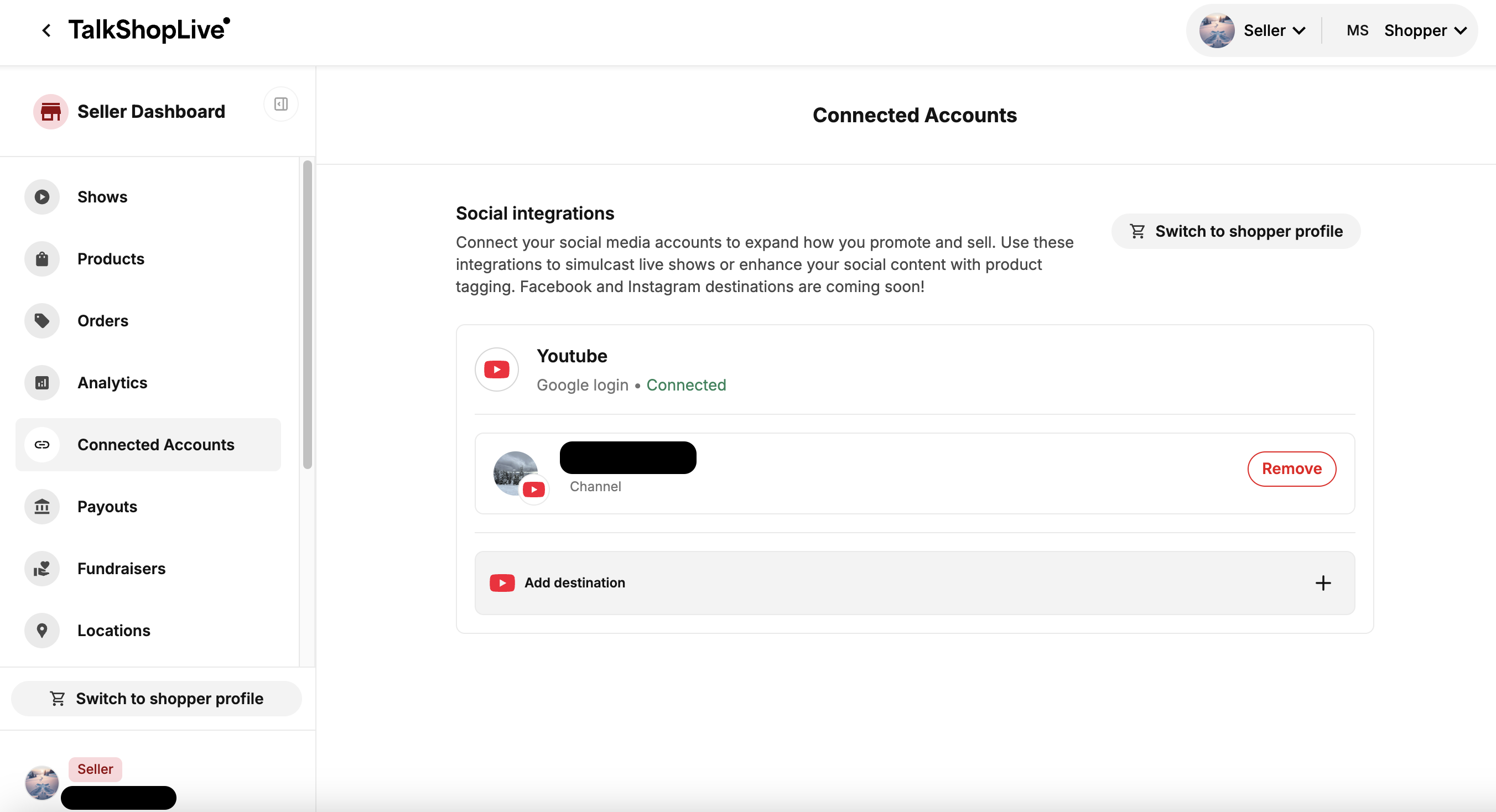1496x812 pixels.
Task: Click the Analytics chart icon
Action: (42, 383)
